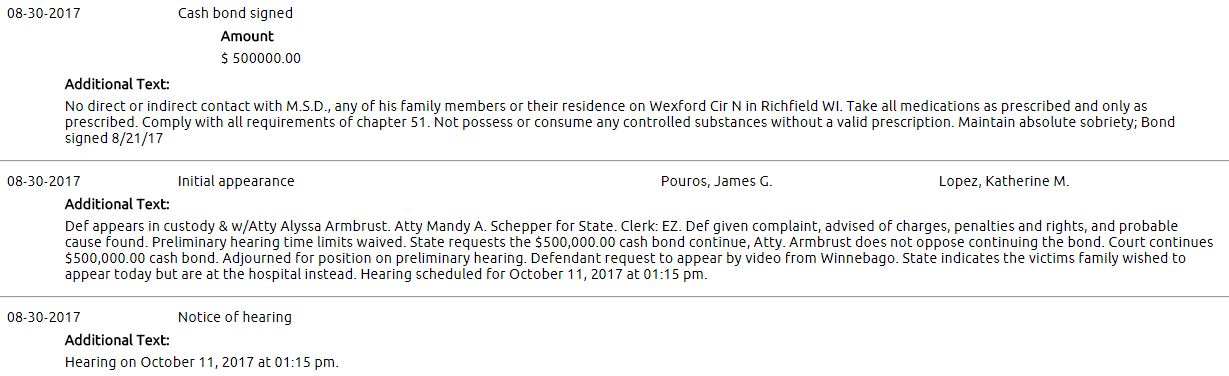Click the Lopez, Katherine M. name
The height and width of the screenshot is (376, 1229).
click(x=1004, y=182)
